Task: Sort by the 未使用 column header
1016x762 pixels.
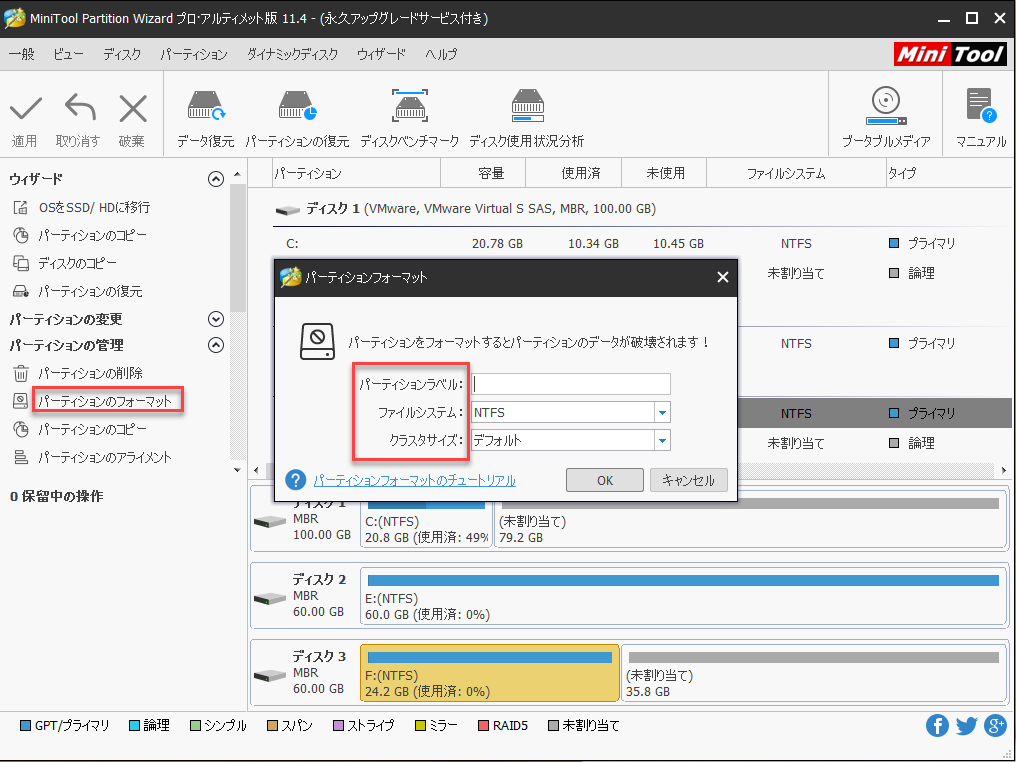Action: pyautogui.click(x=665, y=173)
